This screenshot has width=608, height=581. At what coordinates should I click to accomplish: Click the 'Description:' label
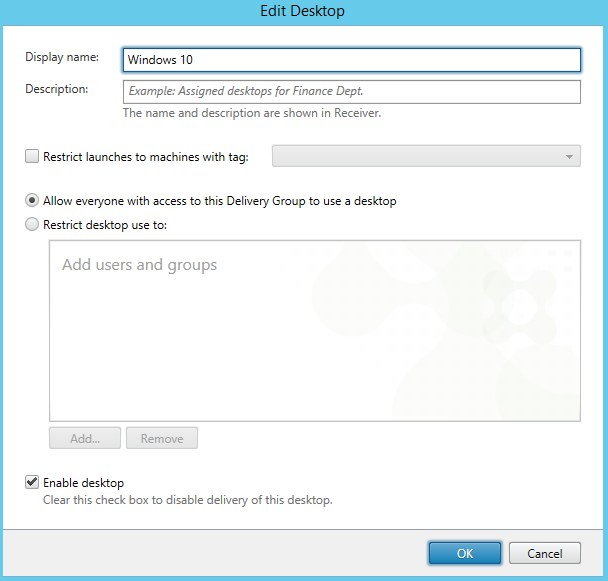57,89
